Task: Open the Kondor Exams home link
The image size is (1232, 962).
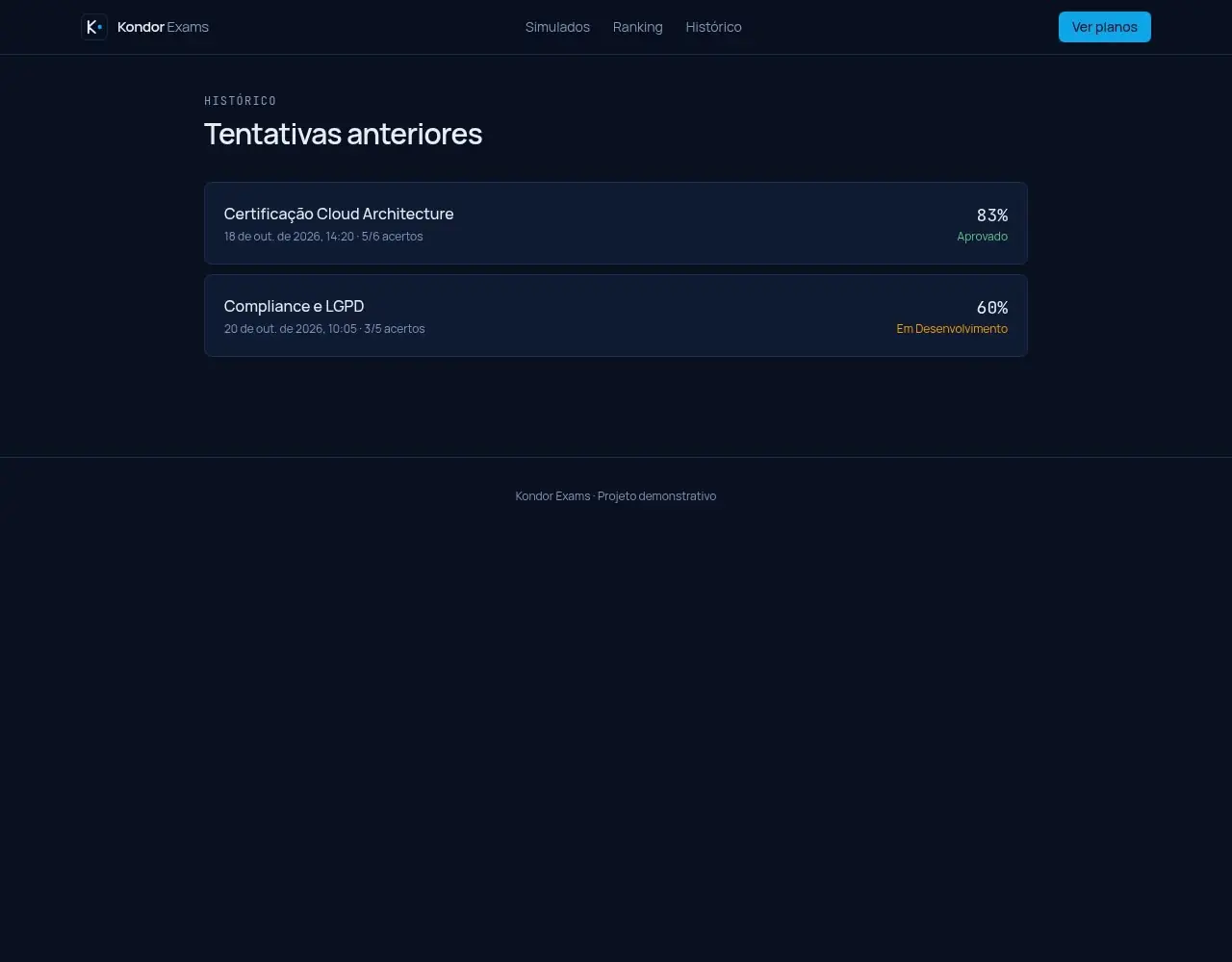Action: point(145,27)
